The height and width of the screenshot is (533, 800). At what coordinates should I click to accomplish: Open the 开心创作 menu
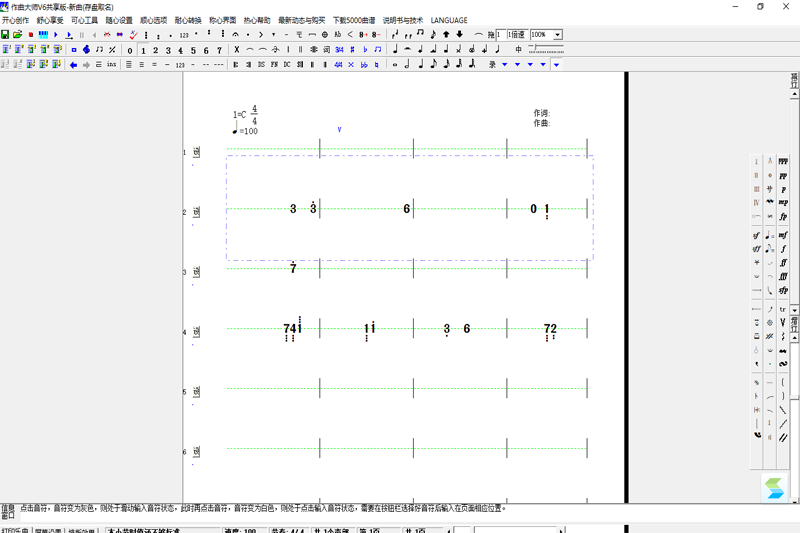pyautogui.click(x=16, y=20)
